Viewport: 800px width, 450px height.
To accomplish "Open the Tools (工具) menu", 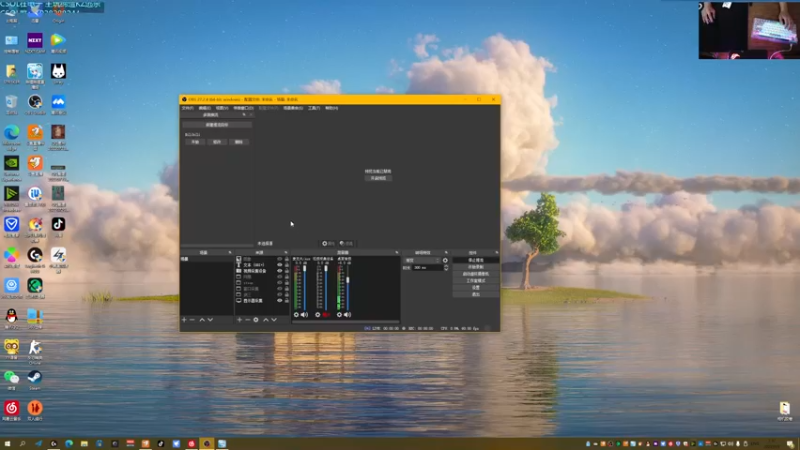I will 314,108.
